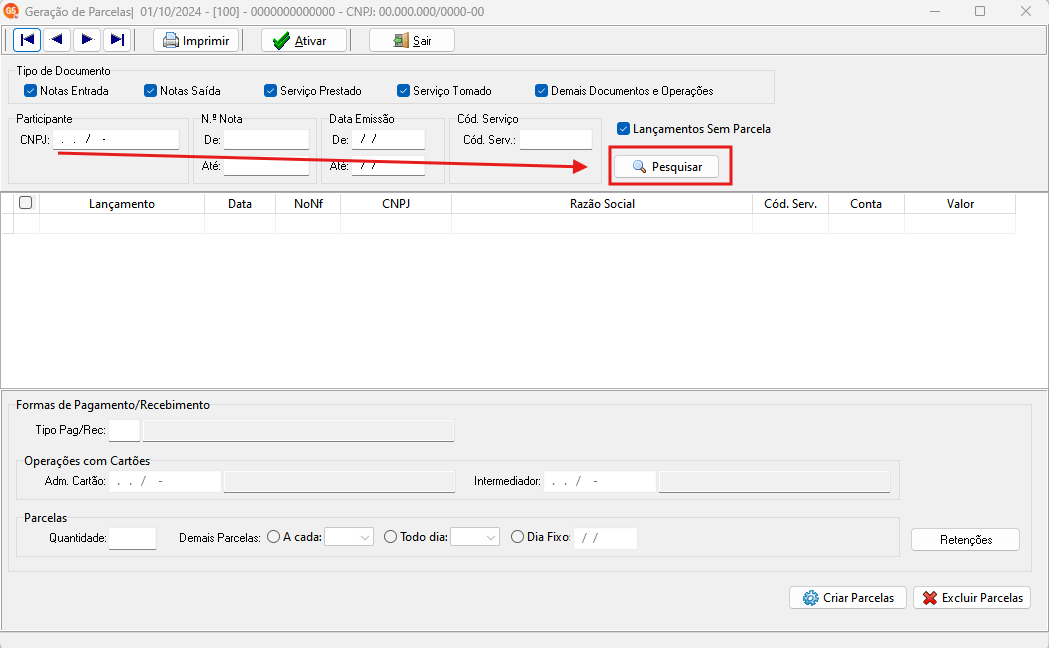Screen dimensions: 1049x648
Task: Uncheck Notas Saída checkbox
Action: (x=151, y=90)
